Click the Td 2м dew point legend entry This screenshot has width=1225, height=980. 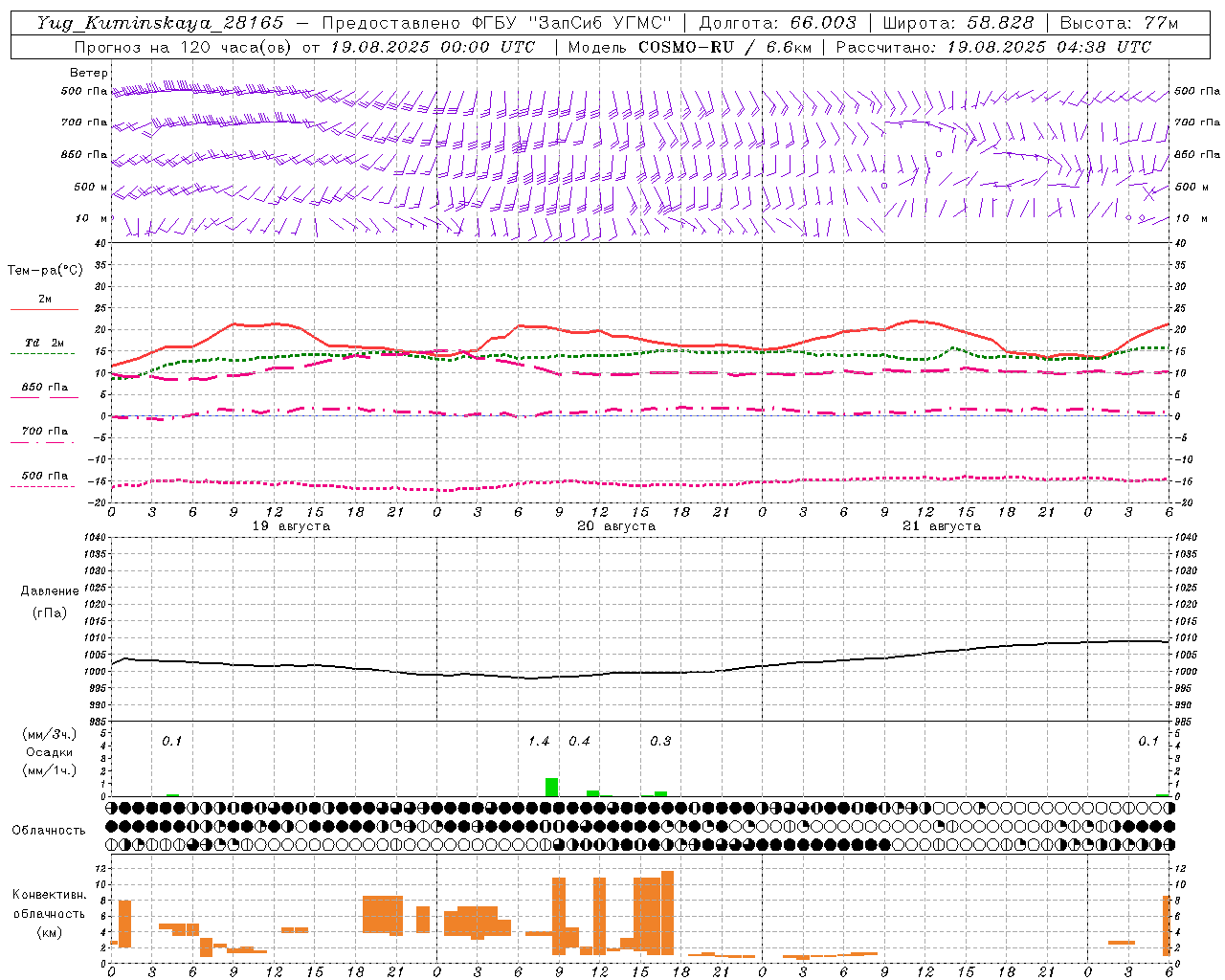[x=45, y=343]
